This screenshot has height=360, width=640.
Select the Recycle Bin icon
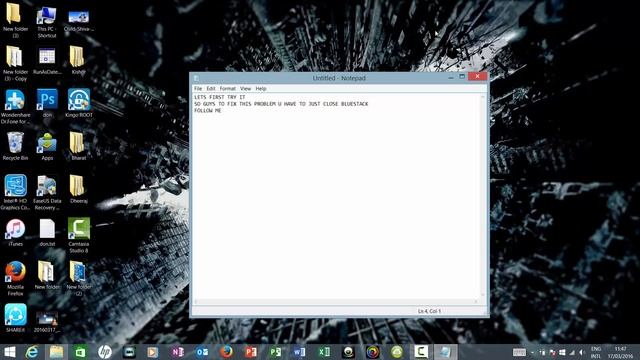click(x=15, y=146)
